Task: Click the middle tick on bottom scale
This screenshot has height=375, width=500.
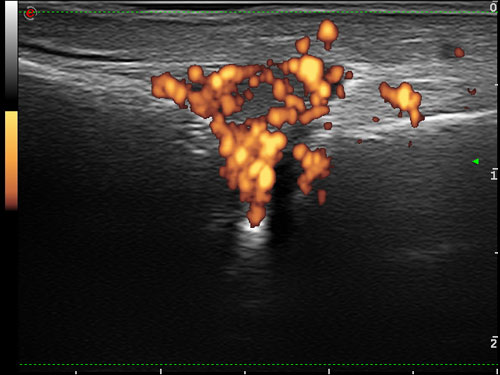Action: coord(245,372)
